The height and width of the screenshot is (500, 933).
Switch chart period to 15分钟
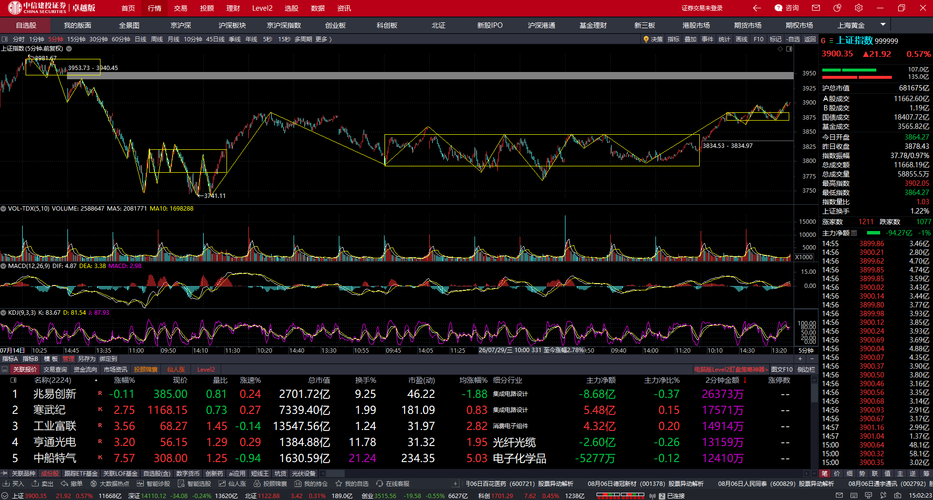point(76,39)
